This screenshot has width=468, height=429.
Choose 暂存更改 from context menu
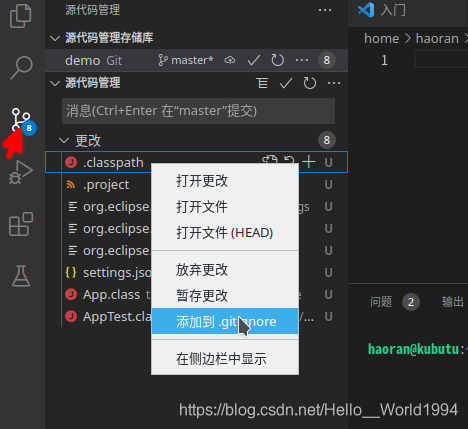(225, 295)
